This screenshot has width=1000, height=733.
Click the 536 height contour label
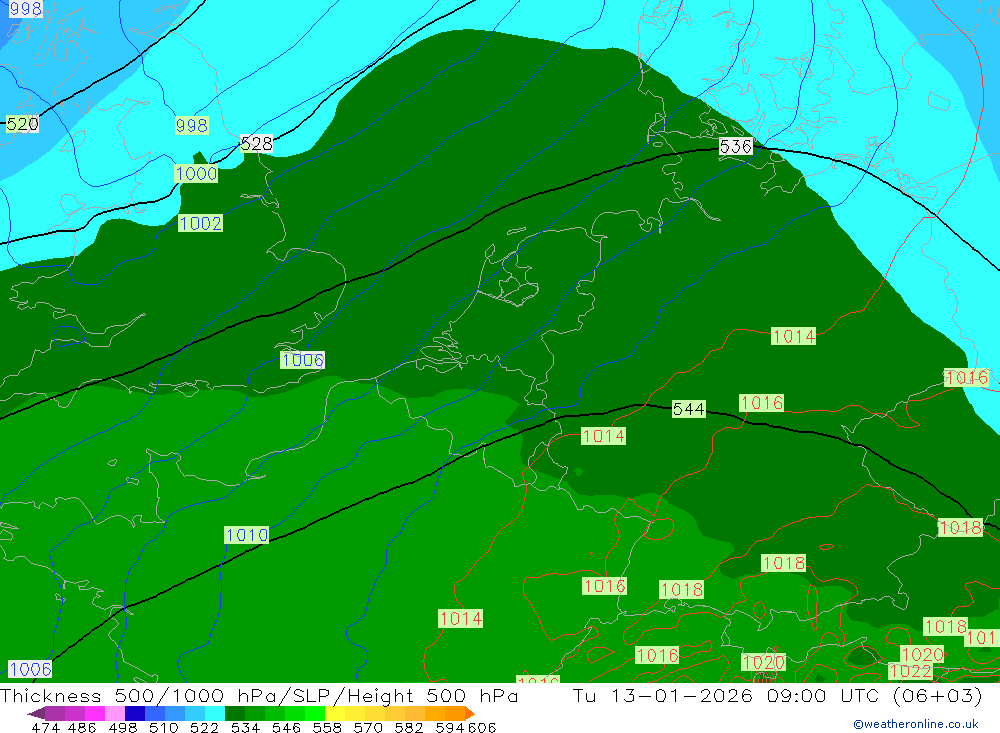click(x=736, y=146)
